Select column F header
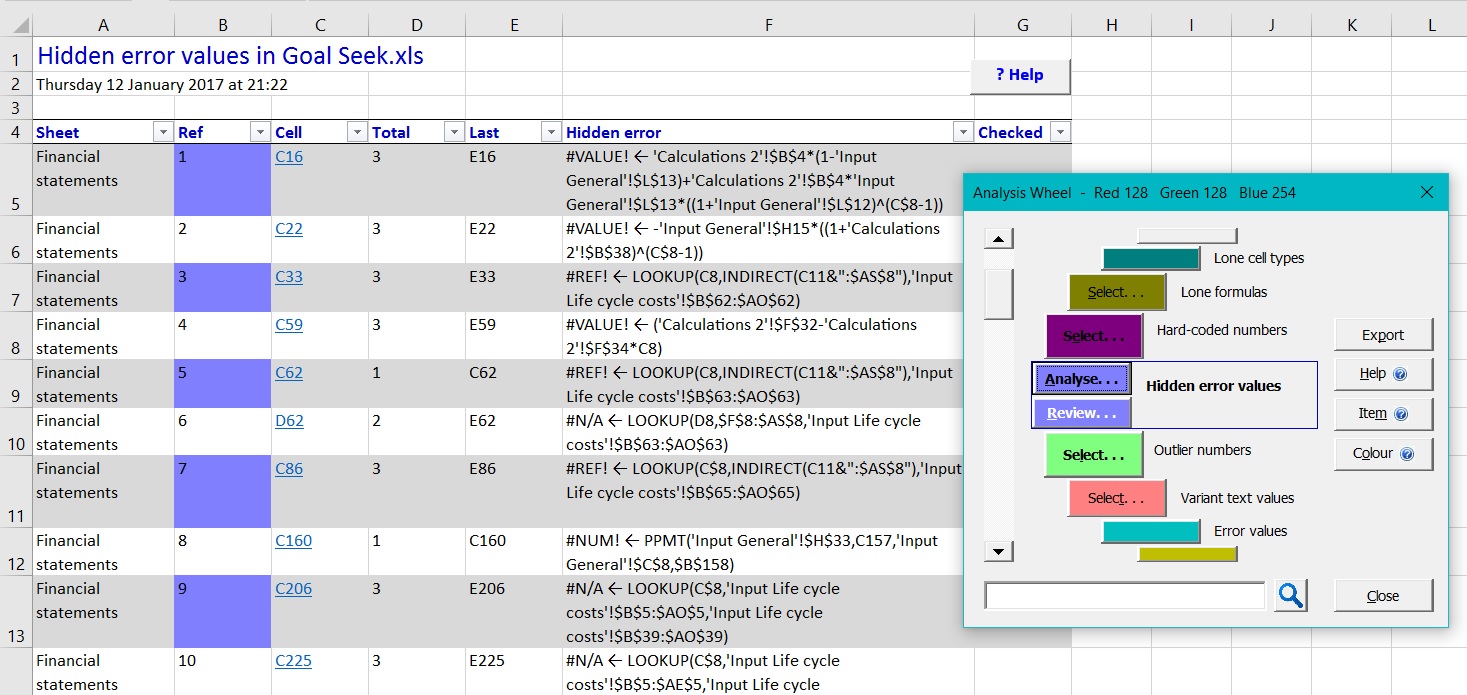The width and height of the screenshot is (1467, 695). click(768, 25)
